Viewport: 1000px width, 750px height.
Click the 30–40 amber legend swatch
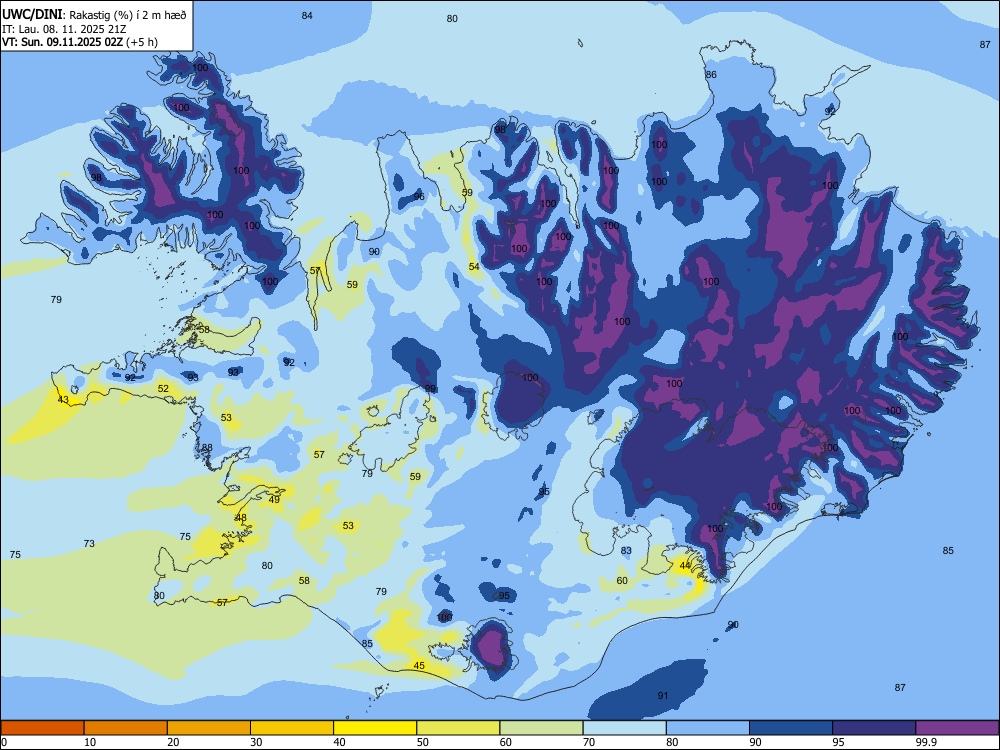click(292, 728)
